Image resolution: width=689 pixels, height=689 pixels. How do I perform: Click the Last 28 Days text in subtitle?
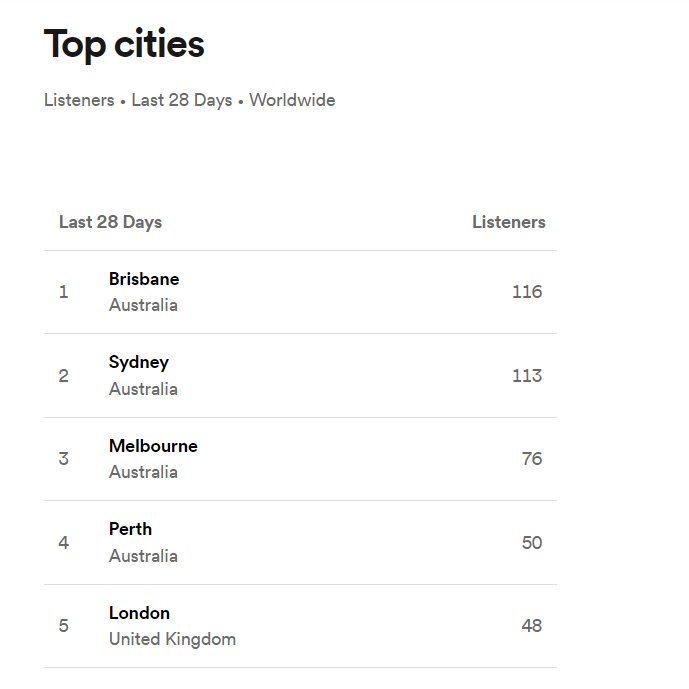(x=182, y=100)
